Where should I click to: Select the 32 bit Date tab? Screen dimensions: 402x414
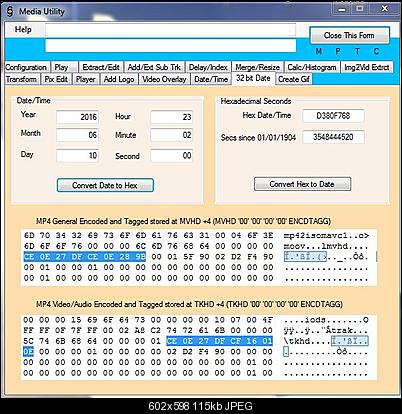click(x=253, y=78)
